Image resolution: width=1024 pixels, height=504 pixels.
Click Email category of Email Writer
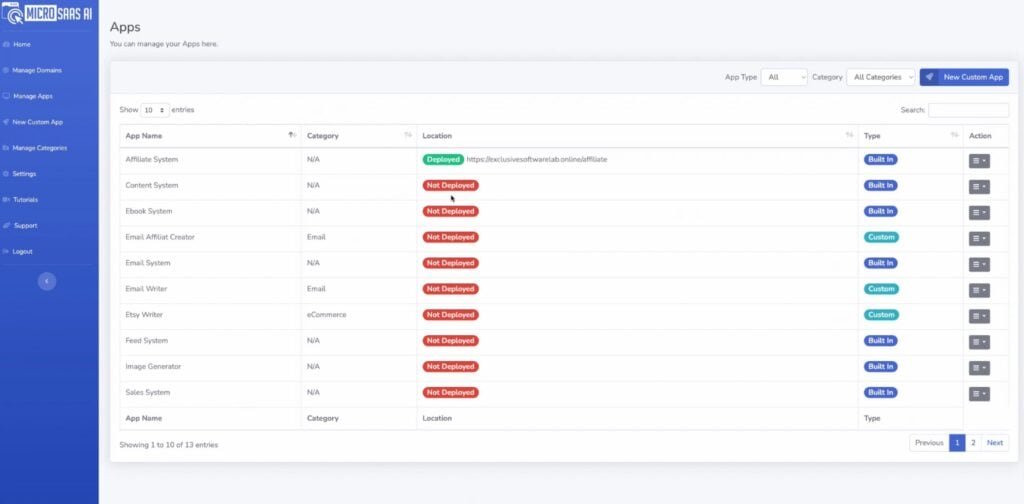(316, 289)
